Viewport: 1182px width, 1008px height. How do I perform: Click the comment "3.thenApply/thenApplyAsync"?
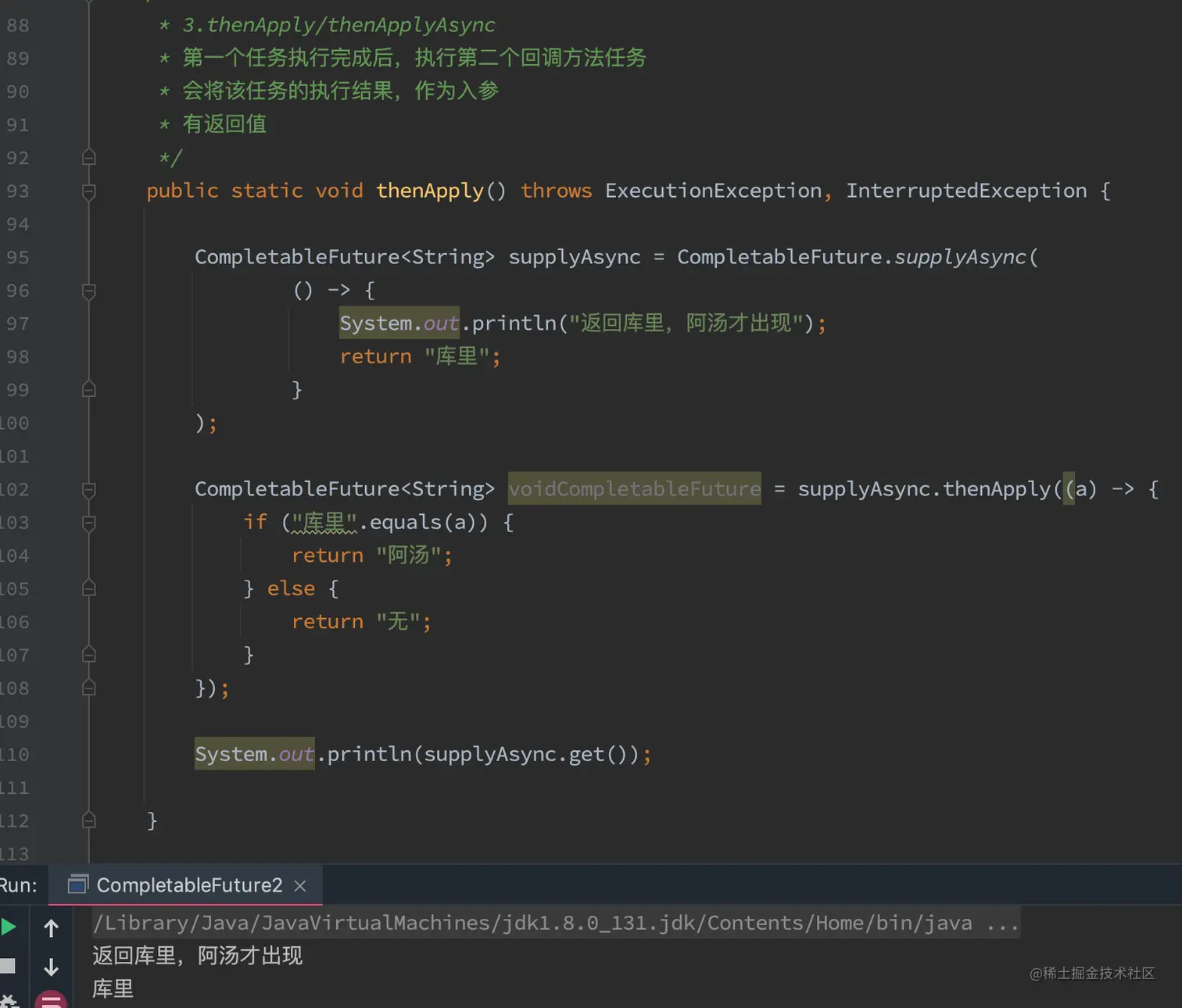pos(338,25)
